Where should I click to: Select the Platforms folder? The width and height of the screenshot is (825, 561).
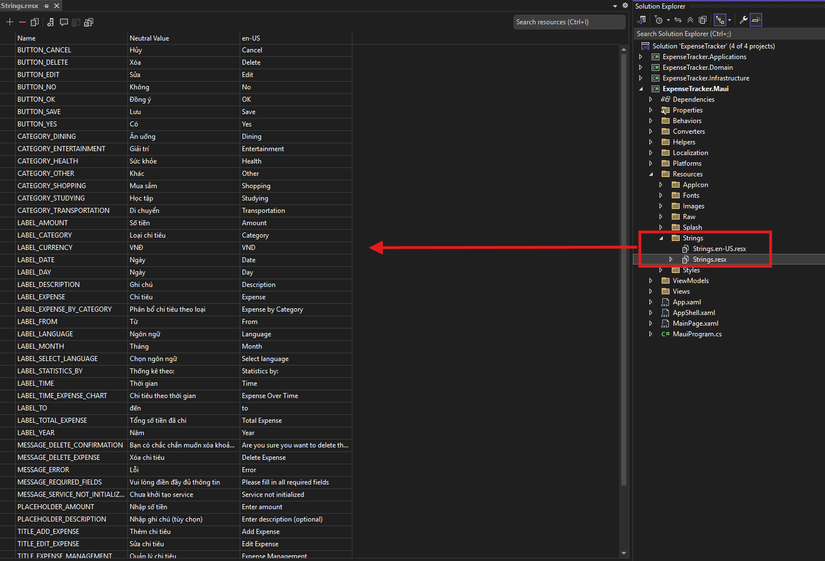pos(687,164)
